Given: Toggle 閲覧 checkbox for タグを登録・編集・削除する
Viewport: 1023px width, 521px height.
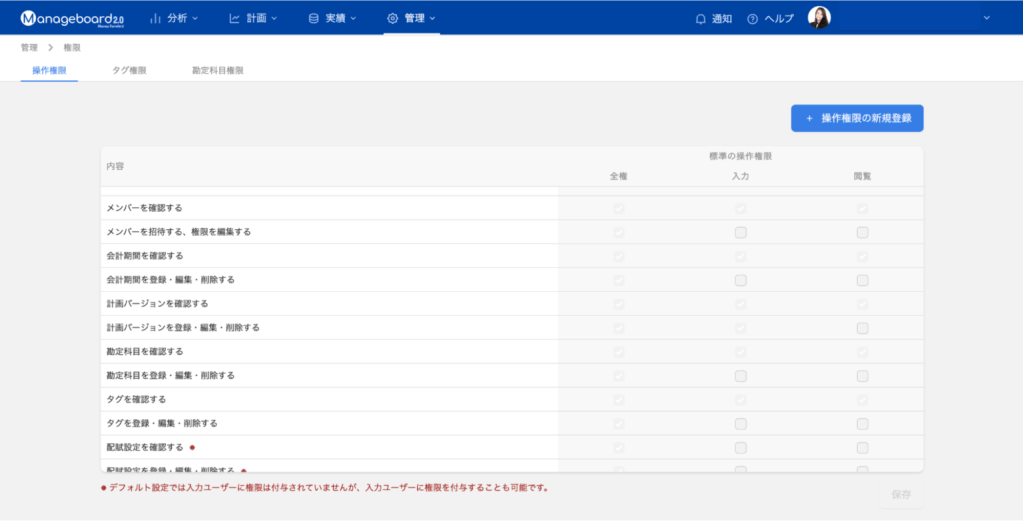Looking at the screenshot, I should coord(862,424).
